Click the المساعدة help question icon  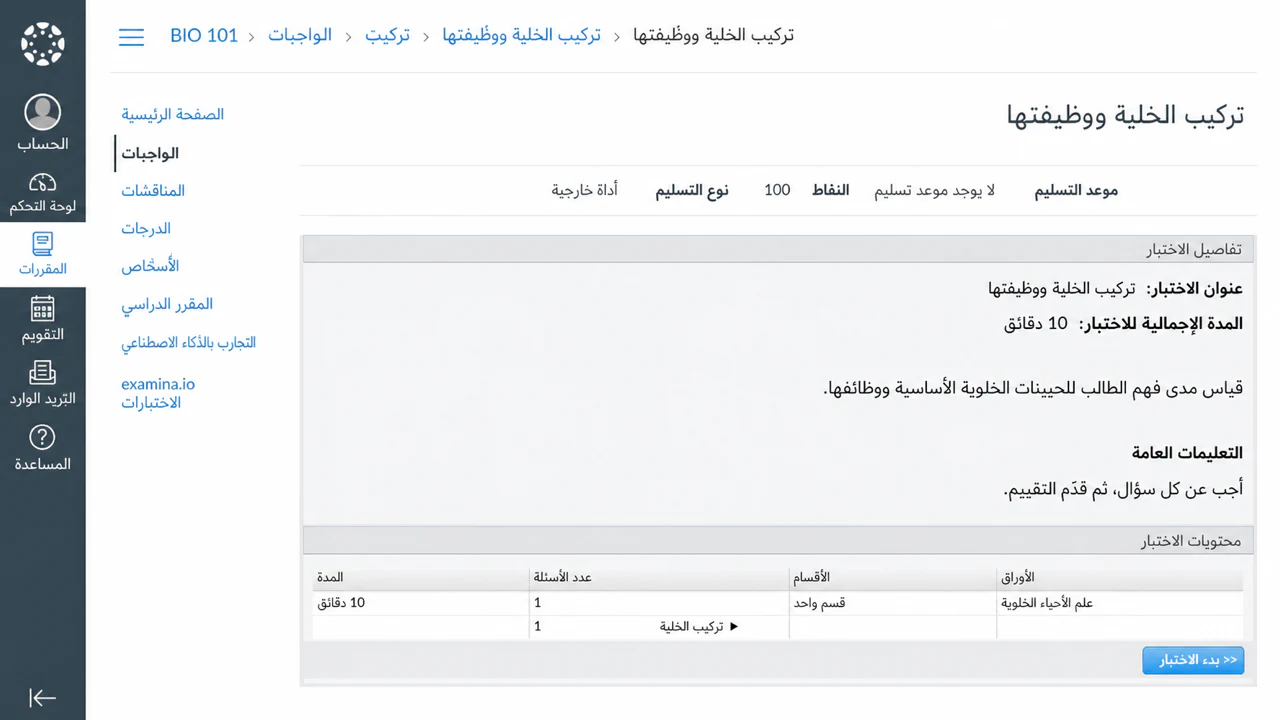(x=43, y=437)
